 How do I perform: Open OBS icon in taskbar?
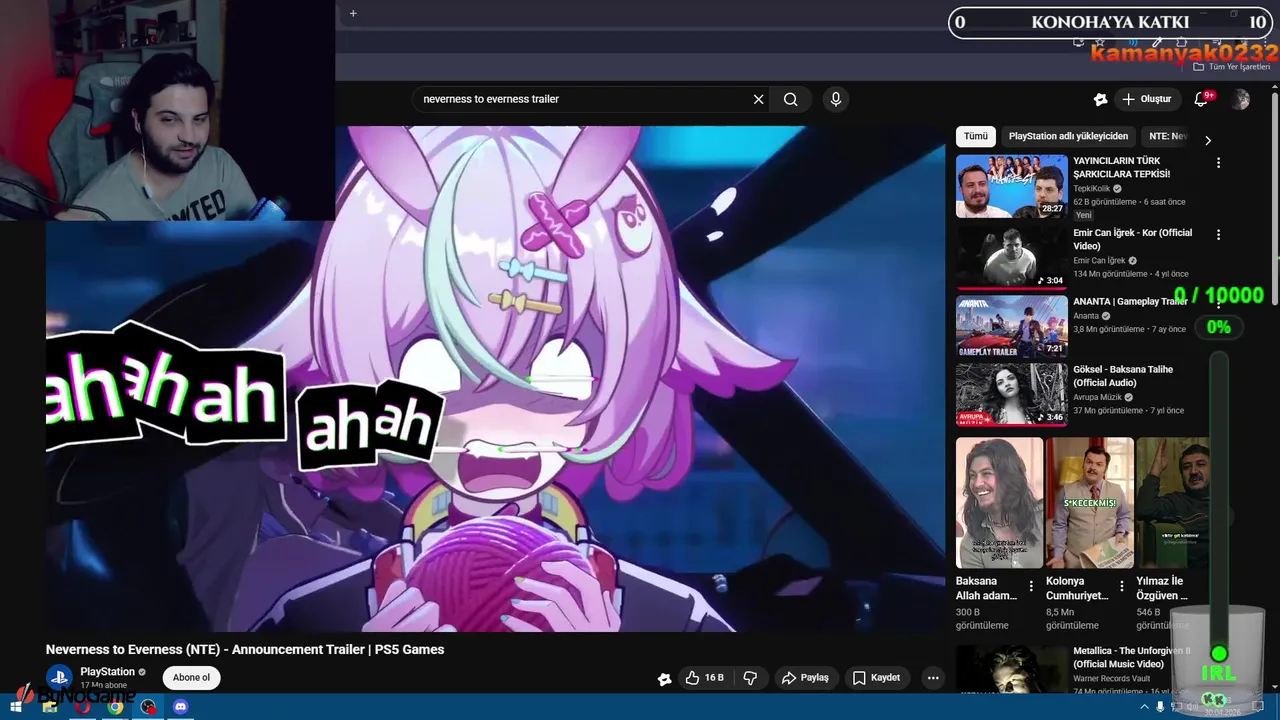[x=148, y=707]
